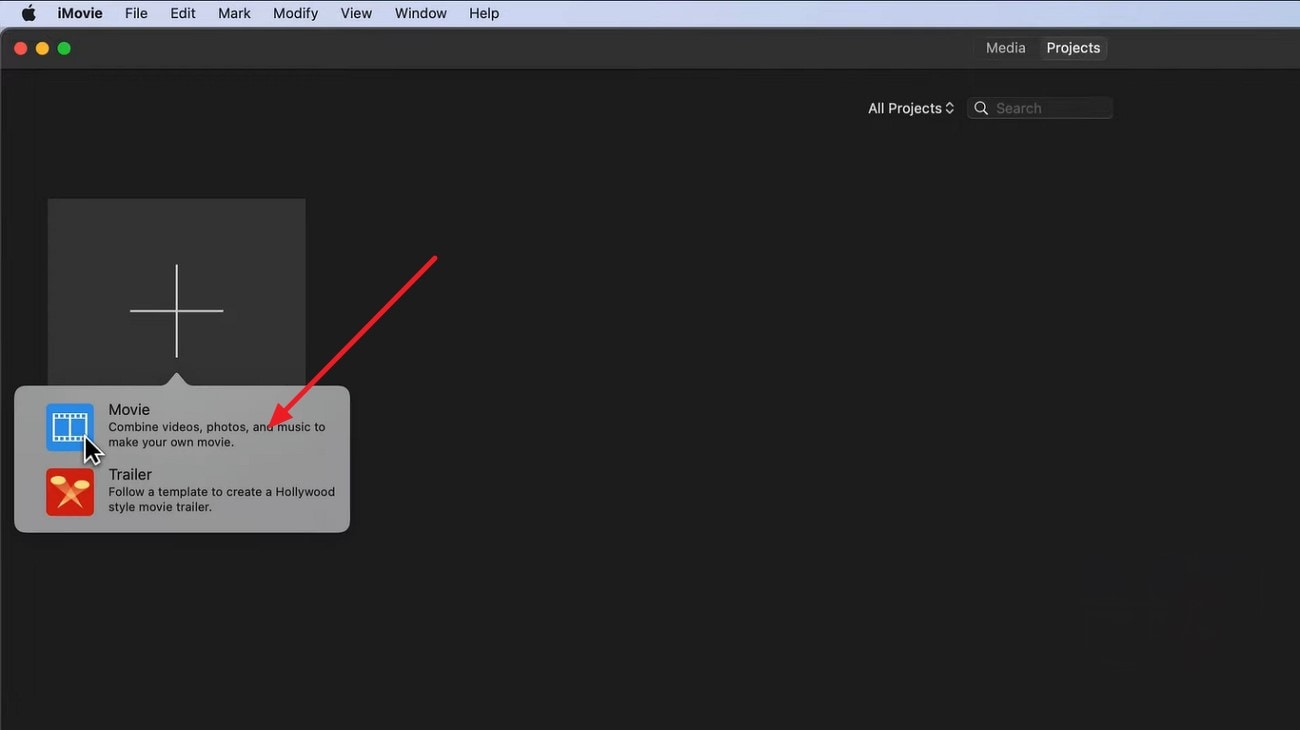Click the Create New plus tile
1300x730 pixels.
coord(177,294)
